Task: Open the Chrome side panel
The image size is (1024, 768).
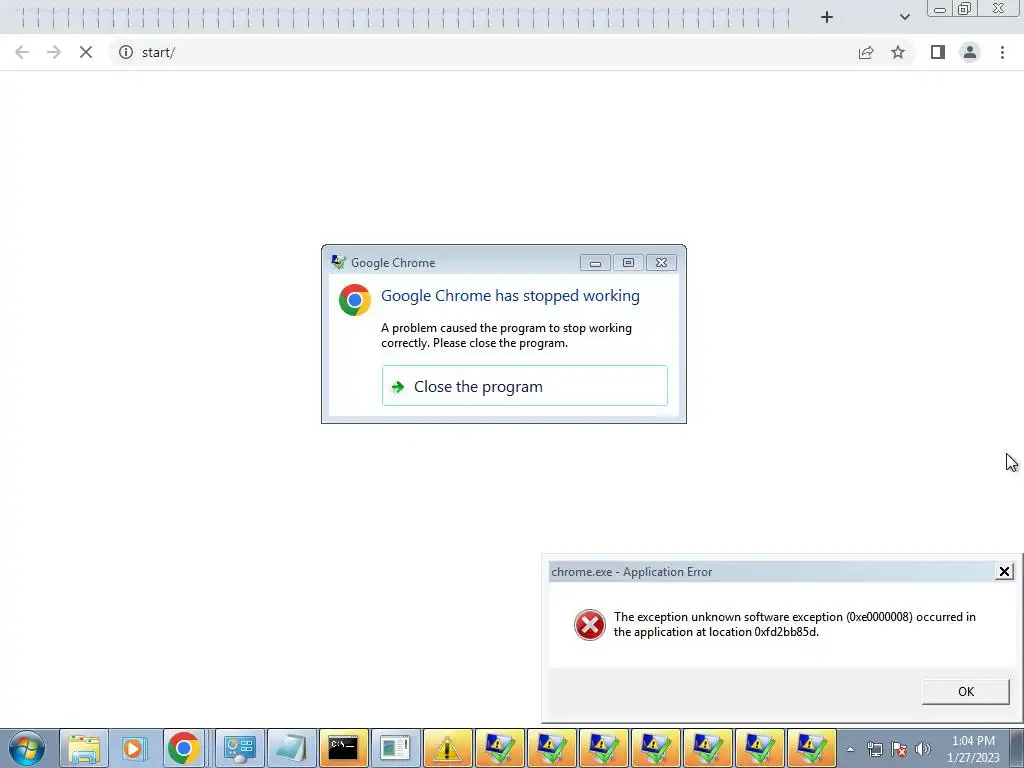Action: tap(938, 52)
